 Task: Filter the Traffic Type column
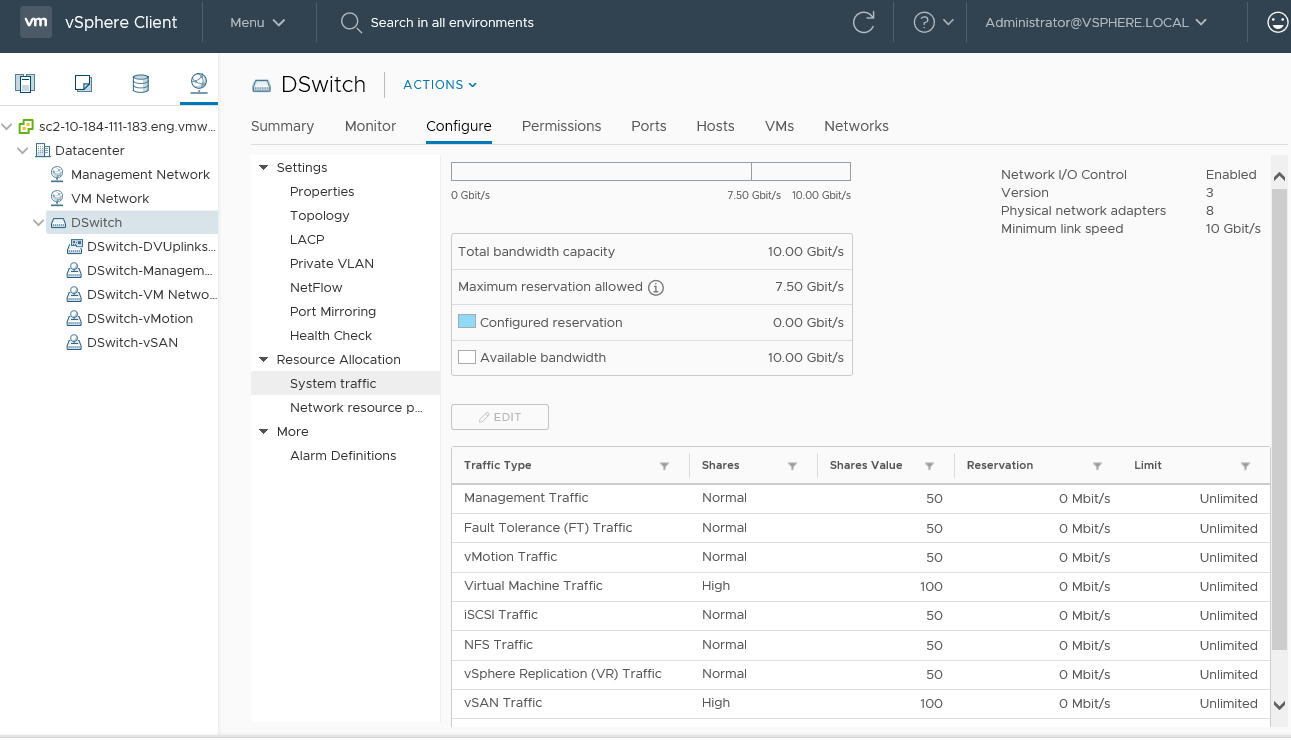pos(665,466)
